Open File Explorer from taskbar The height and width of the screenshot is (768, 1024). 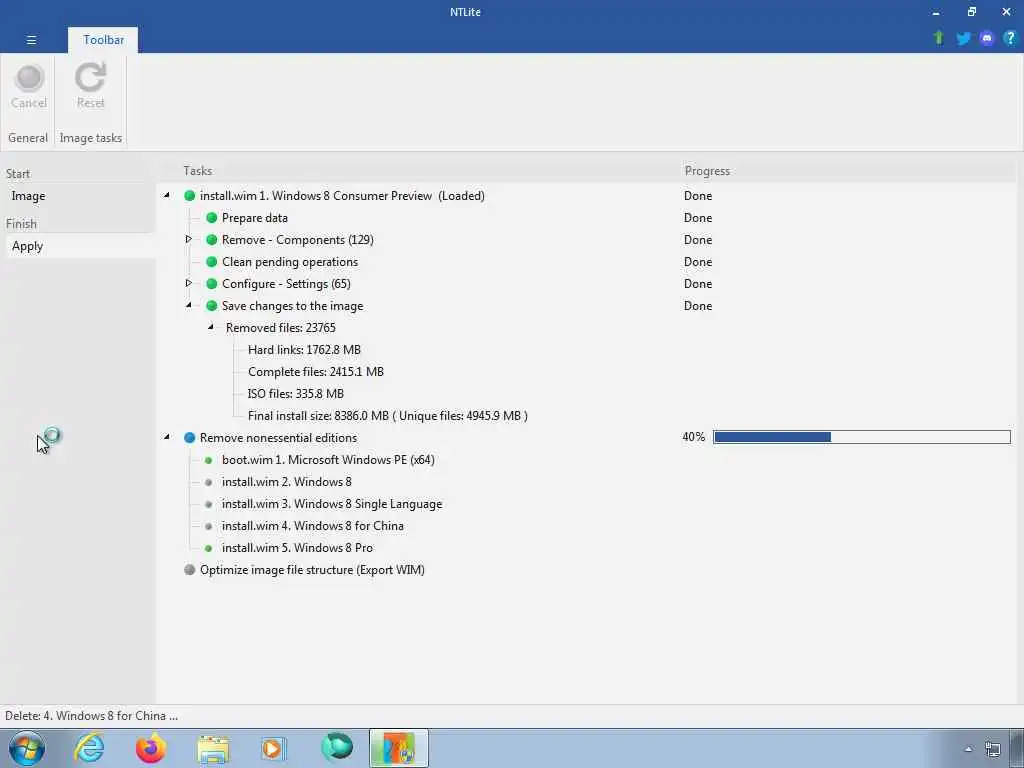[x=213, y=749]
